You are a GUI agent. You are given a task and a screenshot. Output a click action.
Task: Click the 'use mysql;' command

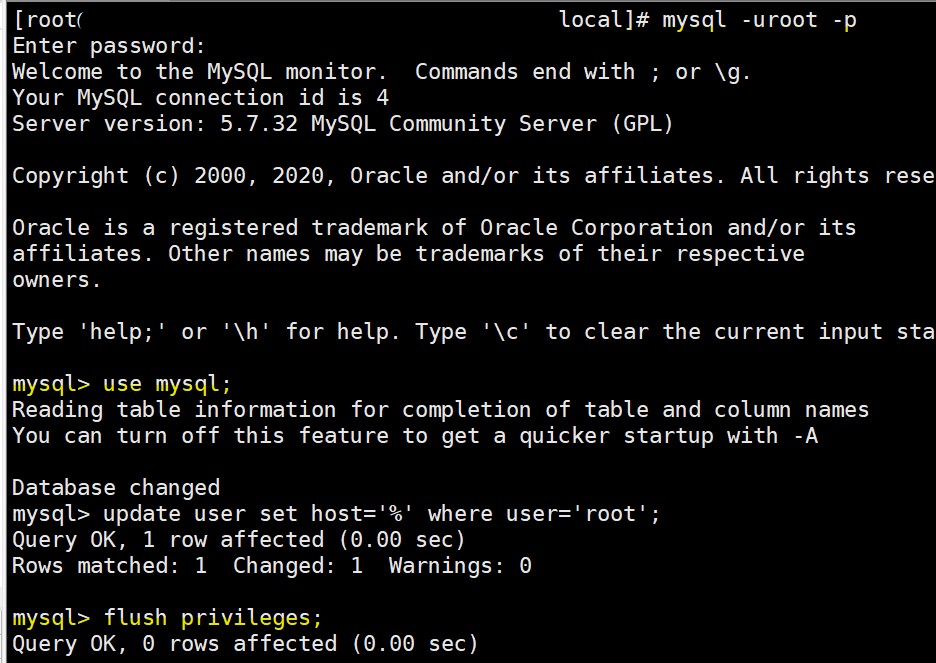(167, 384)
